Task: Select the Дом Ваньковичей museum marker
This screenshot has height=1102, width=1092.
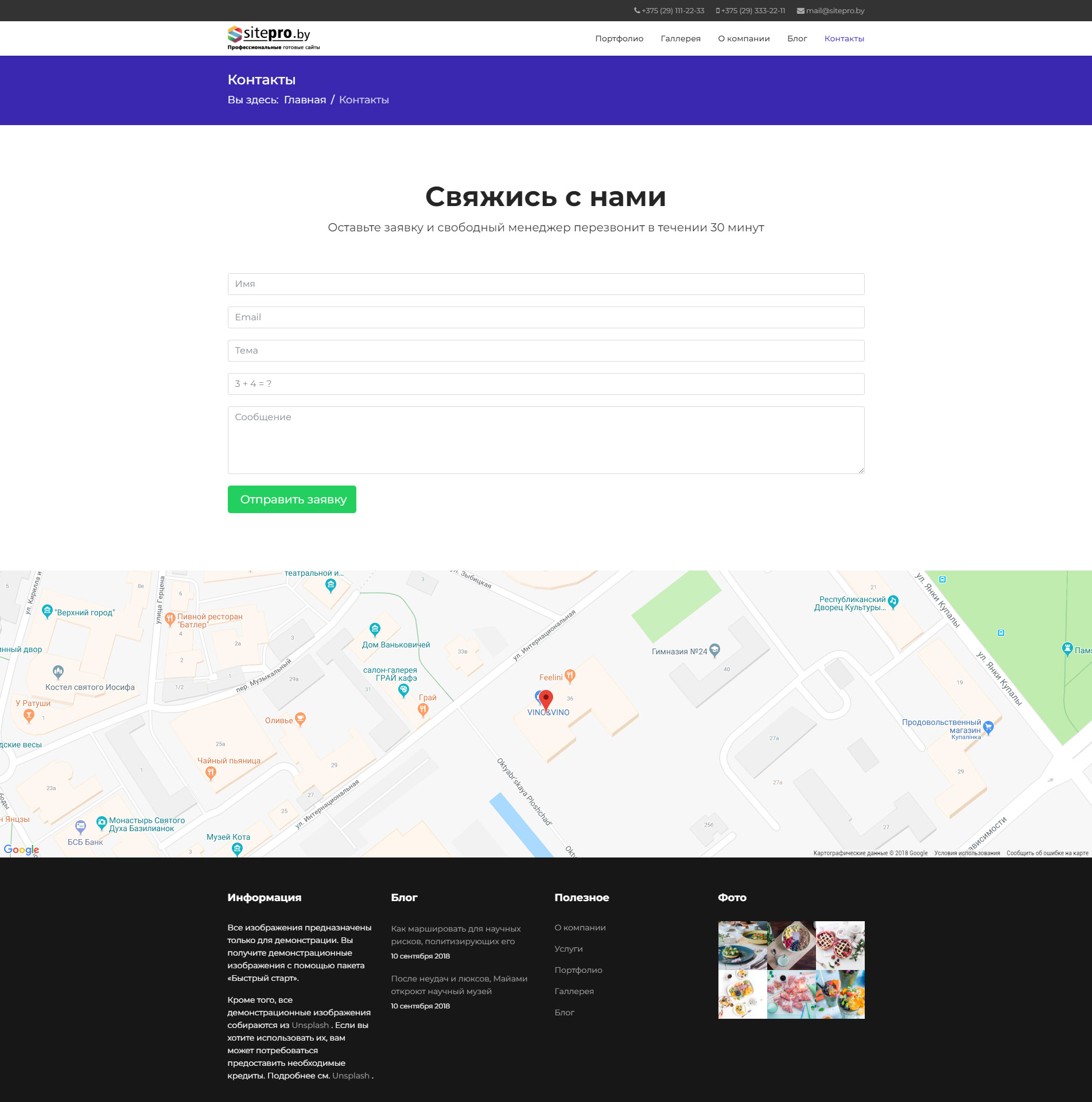Action: (x=375, y=630)
